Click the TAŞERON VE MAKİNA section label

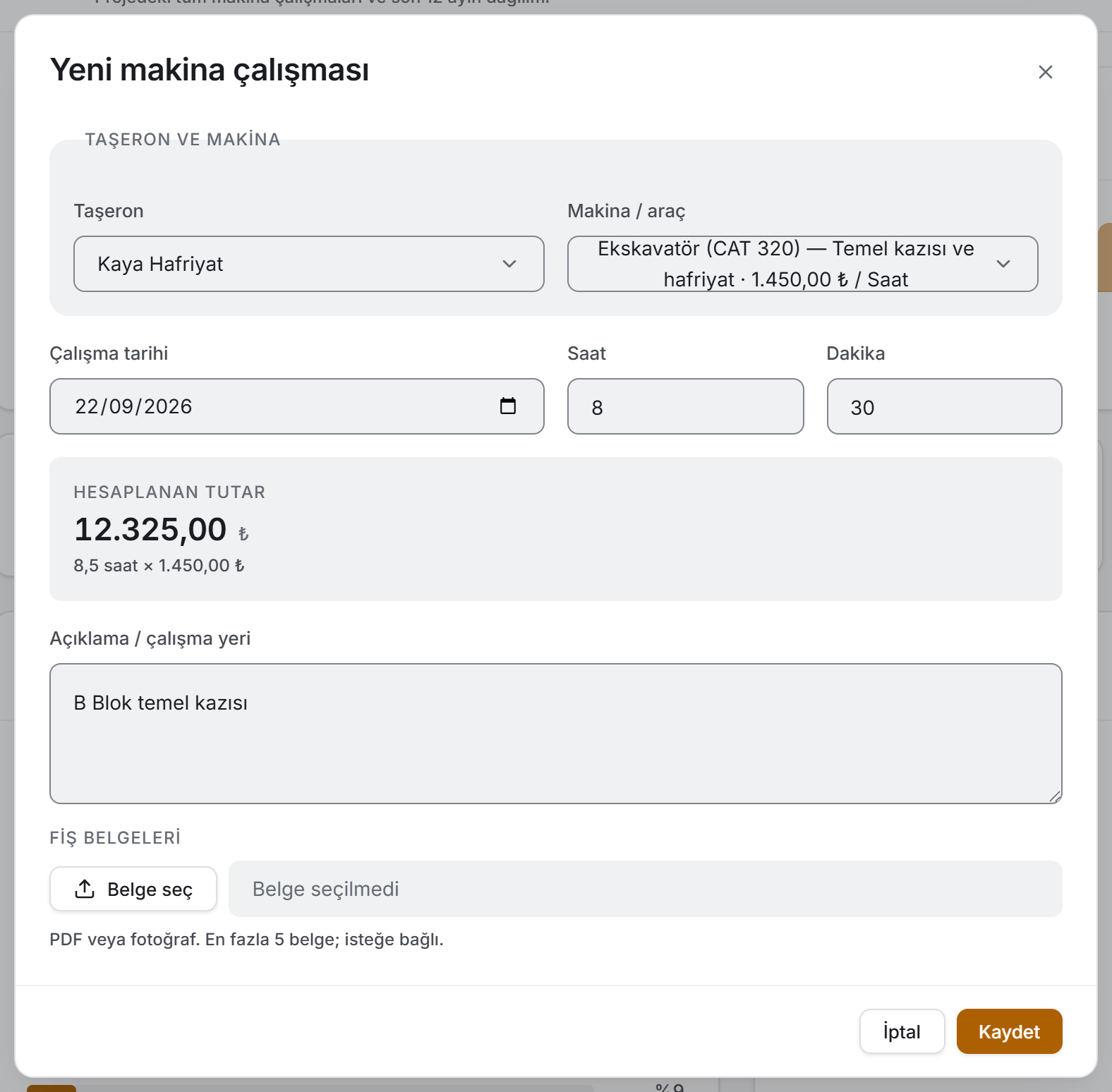click(x=183, y=140)
